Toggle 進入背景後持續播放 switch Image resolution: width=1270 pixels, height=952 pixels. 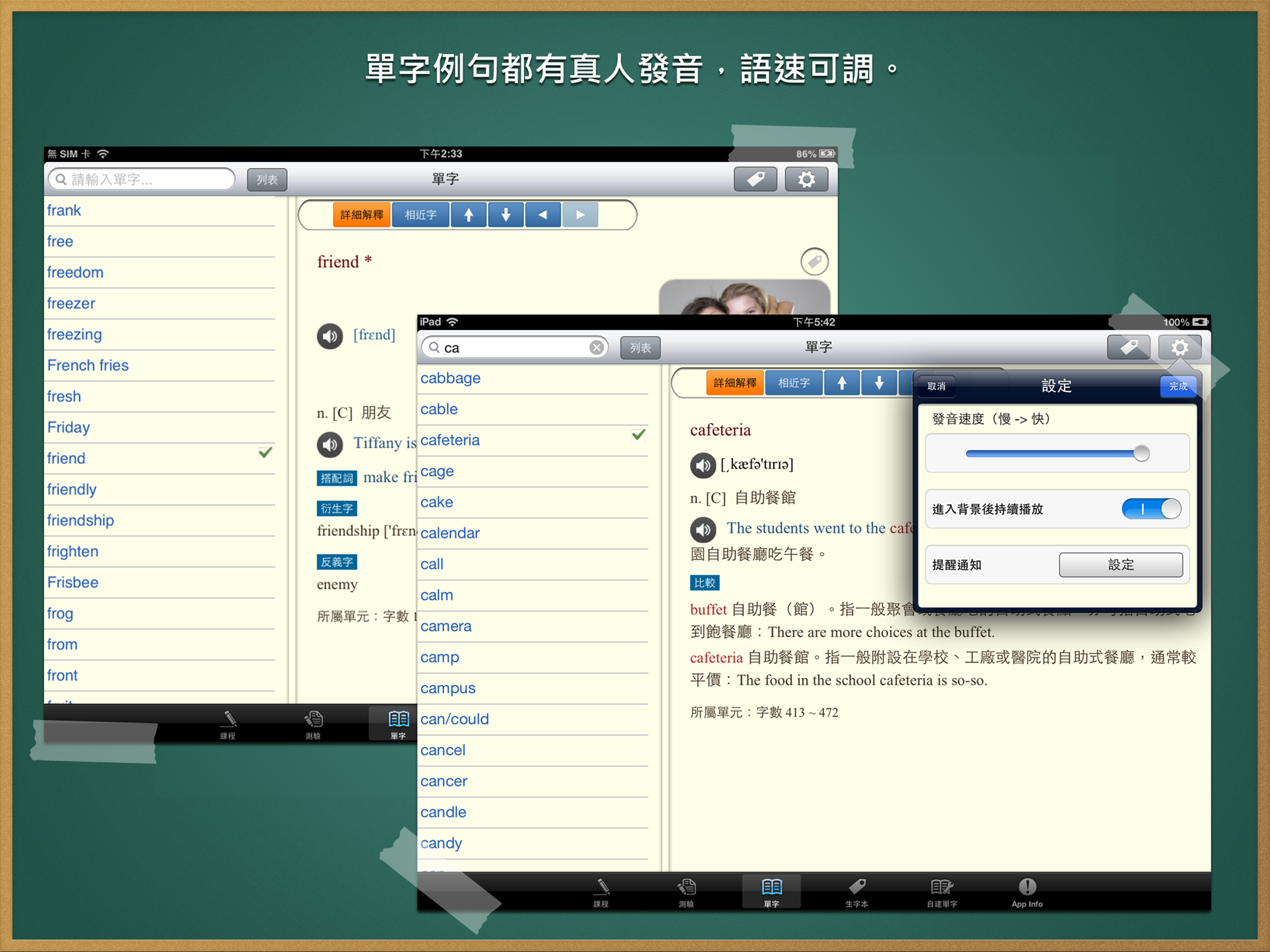click(x=1151, y=509)
